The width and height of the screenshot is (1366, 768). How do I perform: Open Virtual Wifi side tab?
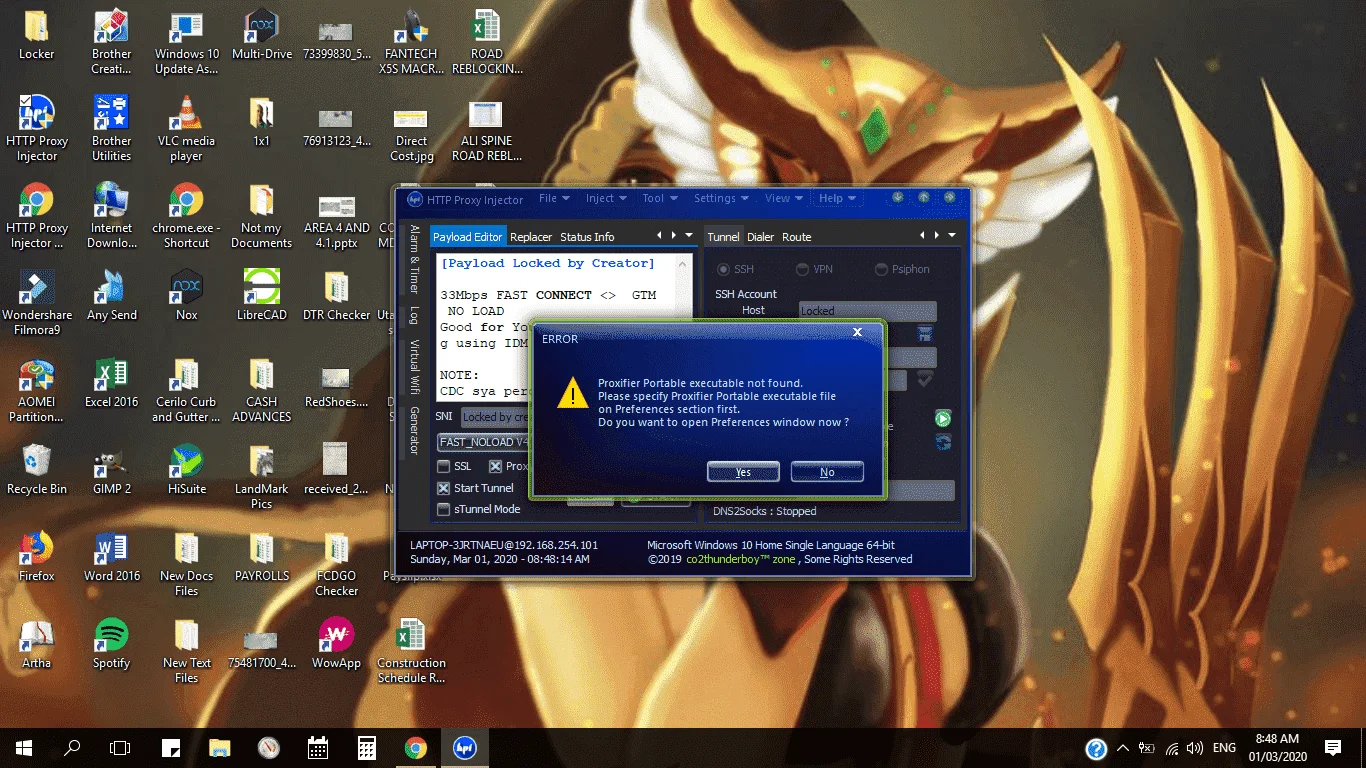[x=414, y=367]
